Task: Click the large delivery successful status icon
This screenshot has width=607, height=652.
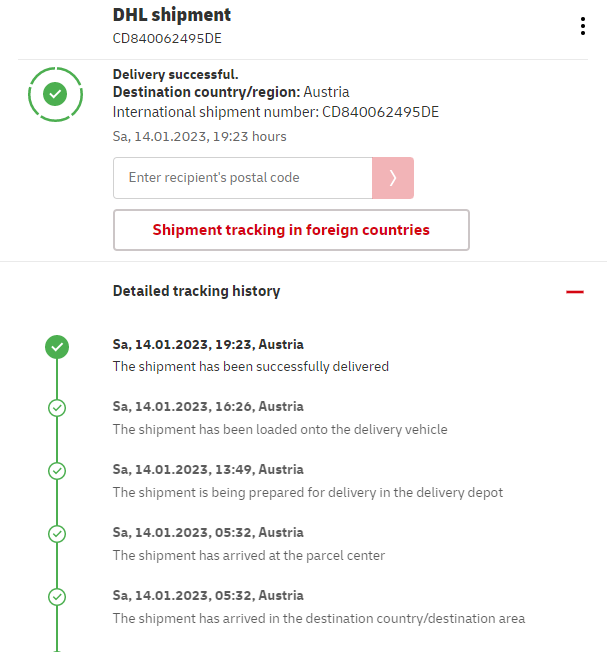Action: (x=56, y=94)
